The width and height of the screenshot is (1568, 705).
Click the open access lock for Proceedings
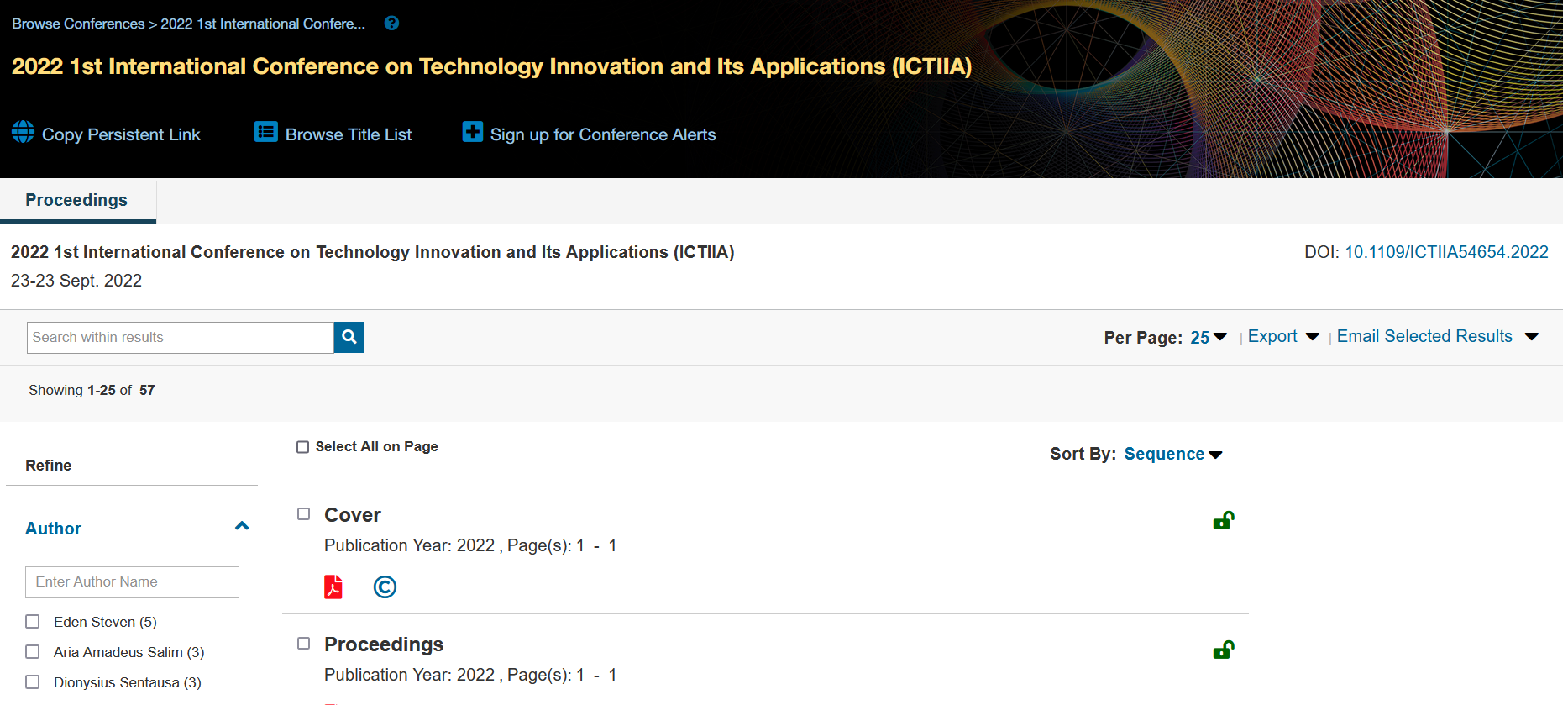1223,650
